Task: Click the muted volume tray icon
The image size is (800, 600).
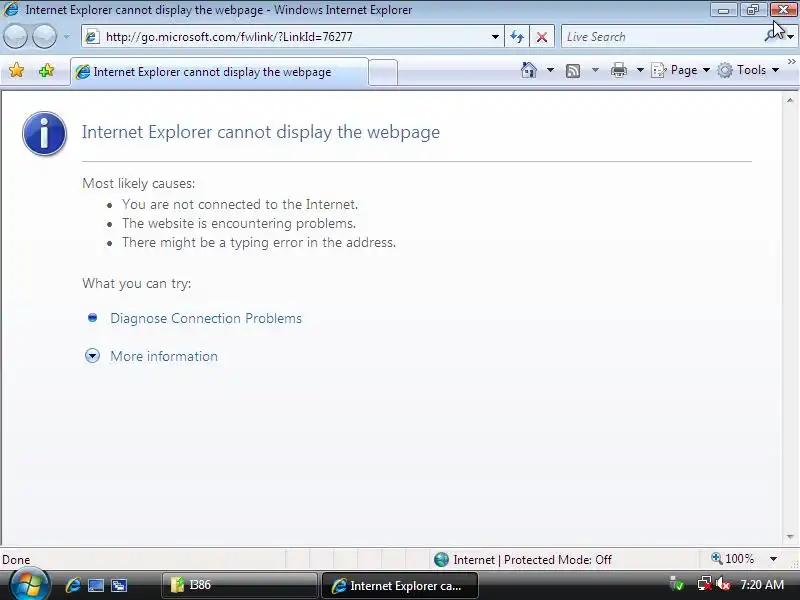Action: pyautogui.click(x=723, y=584)
